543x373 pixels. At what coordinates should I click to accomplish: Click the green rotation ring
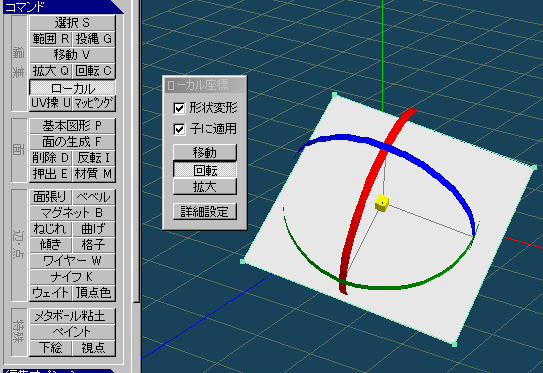tap(381, 286)
